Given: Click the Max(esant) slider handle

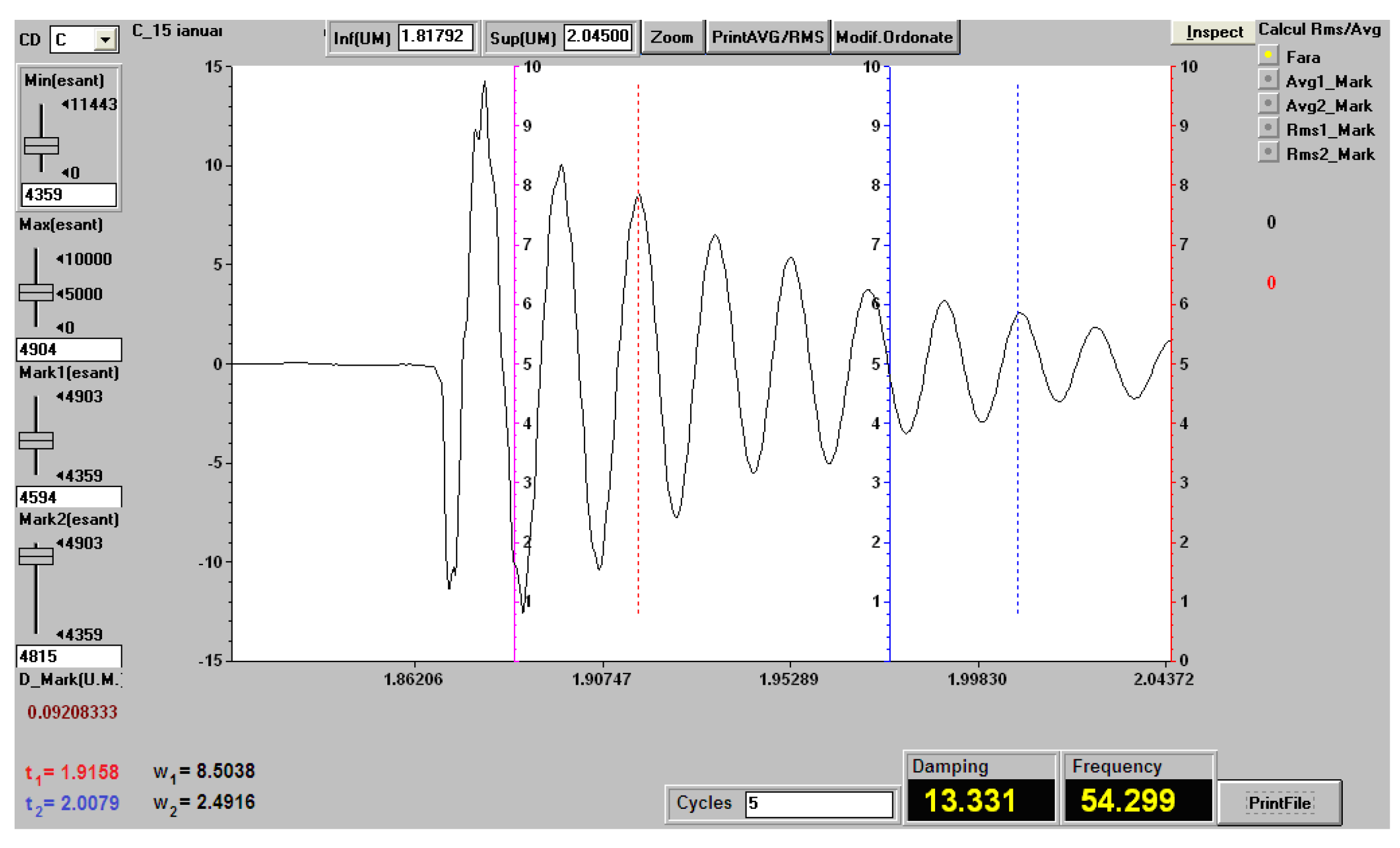Looking at the screenshot, I should [x=36, y=292].
